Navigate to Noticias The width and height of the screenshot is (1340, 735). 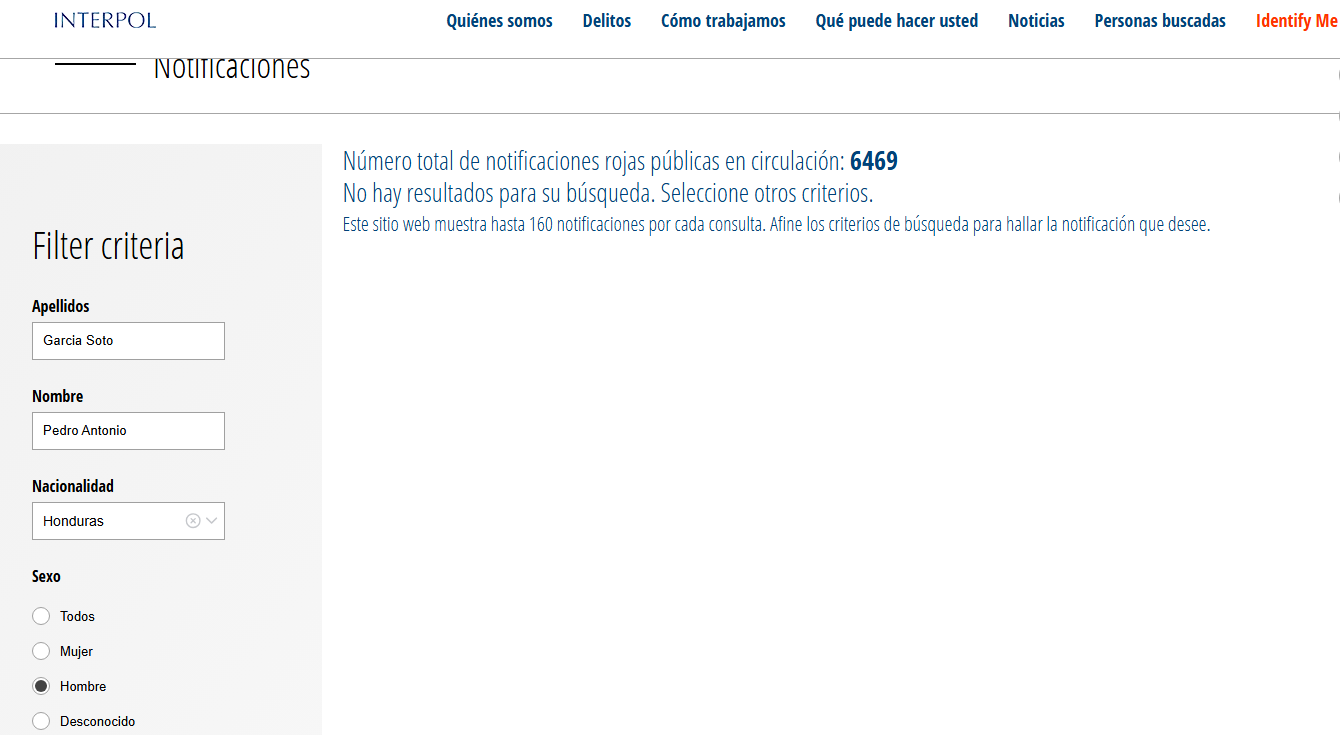pos(1036,21)
